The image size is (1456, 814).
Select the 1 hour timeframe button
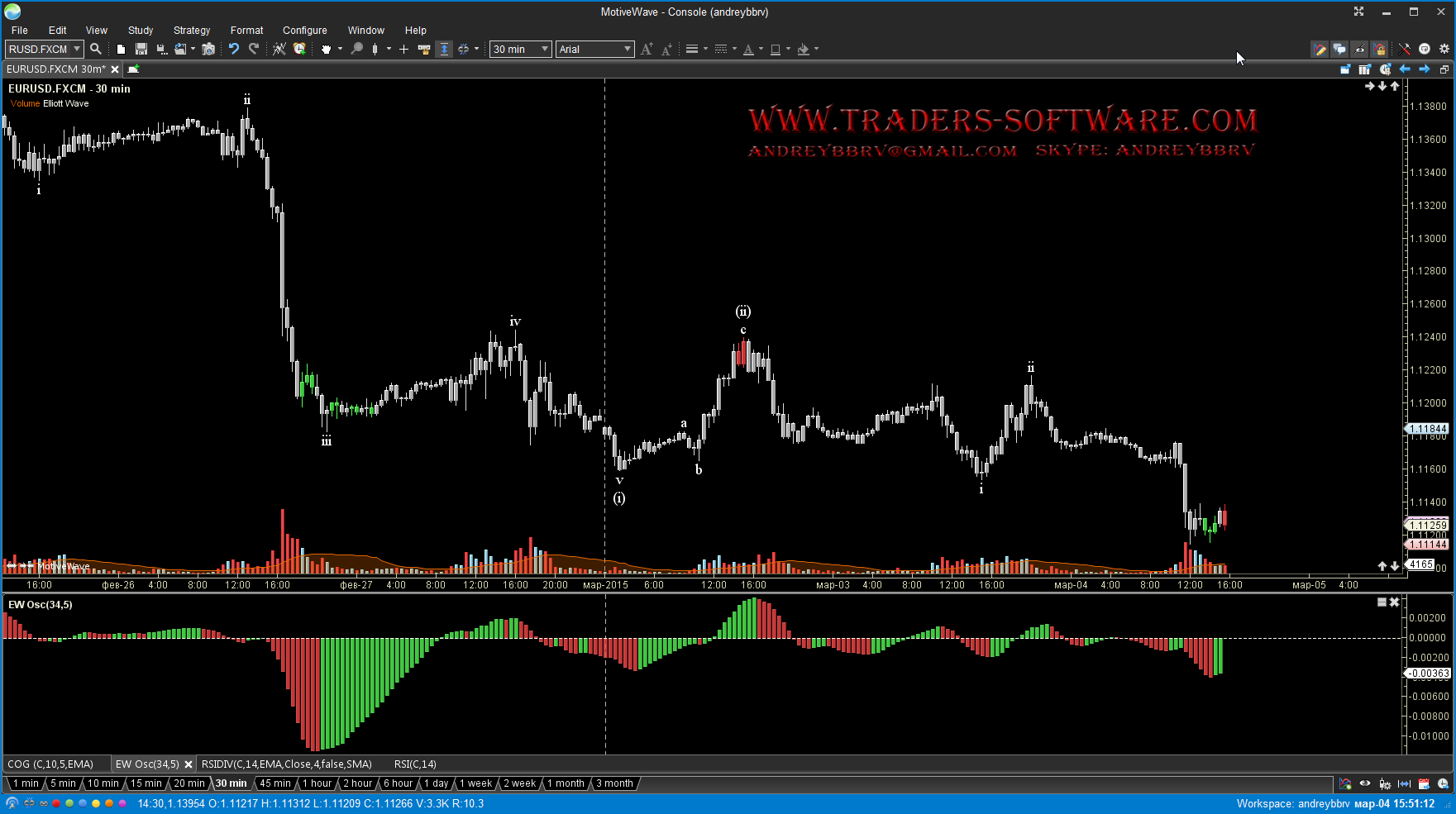[x=317, y=783]
